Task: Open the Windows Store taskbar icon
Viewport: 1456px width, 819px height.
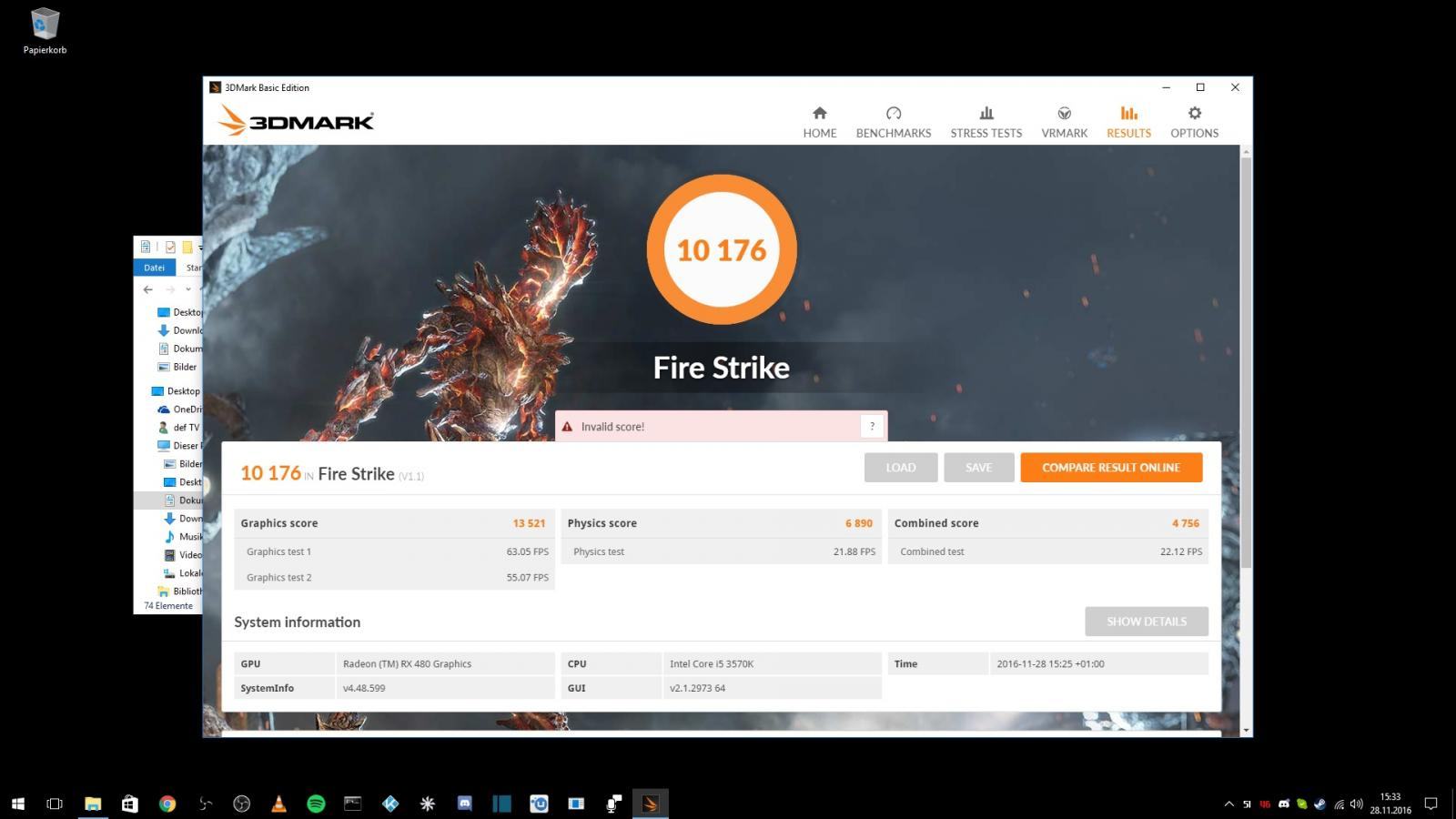Action: (129, 804)
